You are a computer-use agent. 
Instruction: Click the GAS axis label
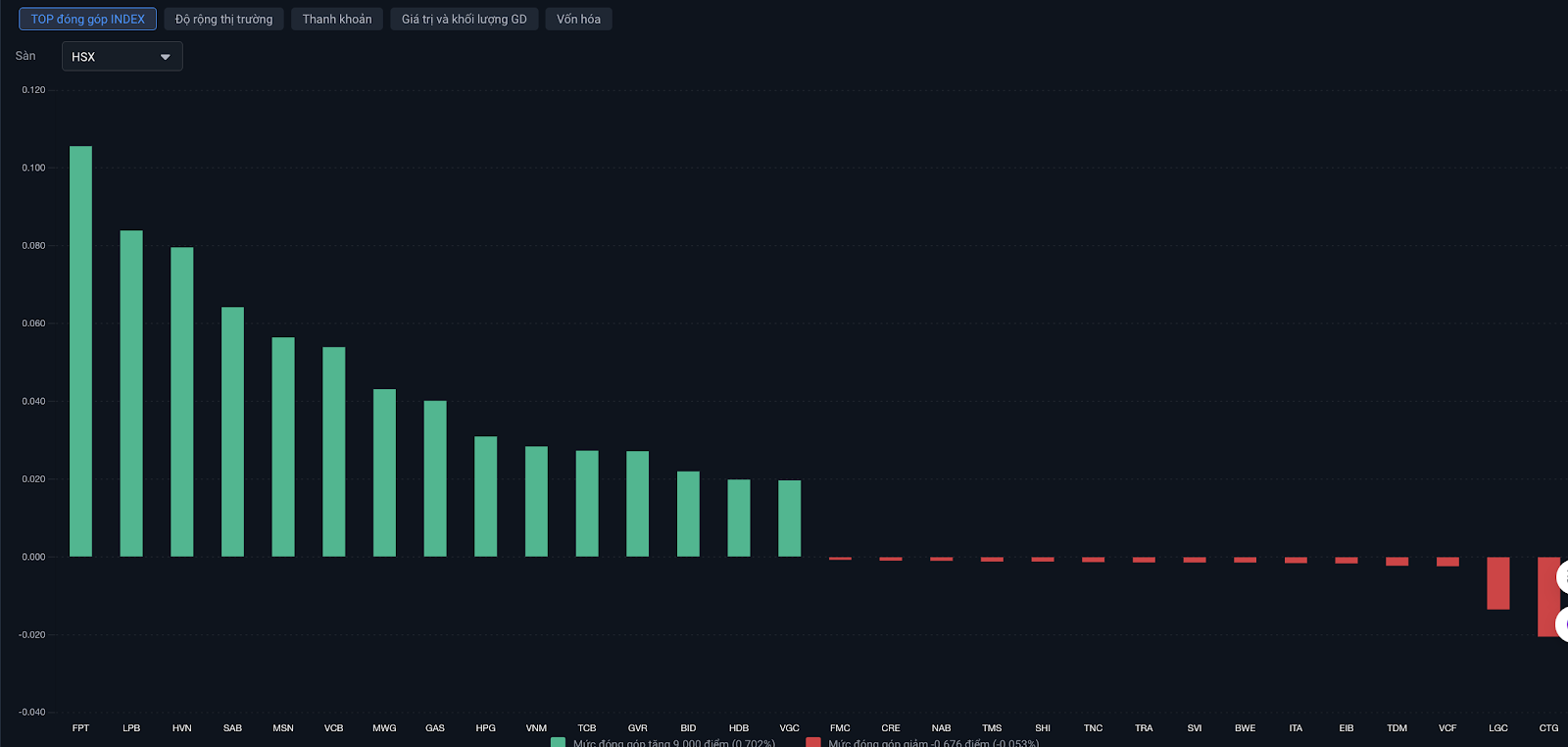[x=435, y=728]
